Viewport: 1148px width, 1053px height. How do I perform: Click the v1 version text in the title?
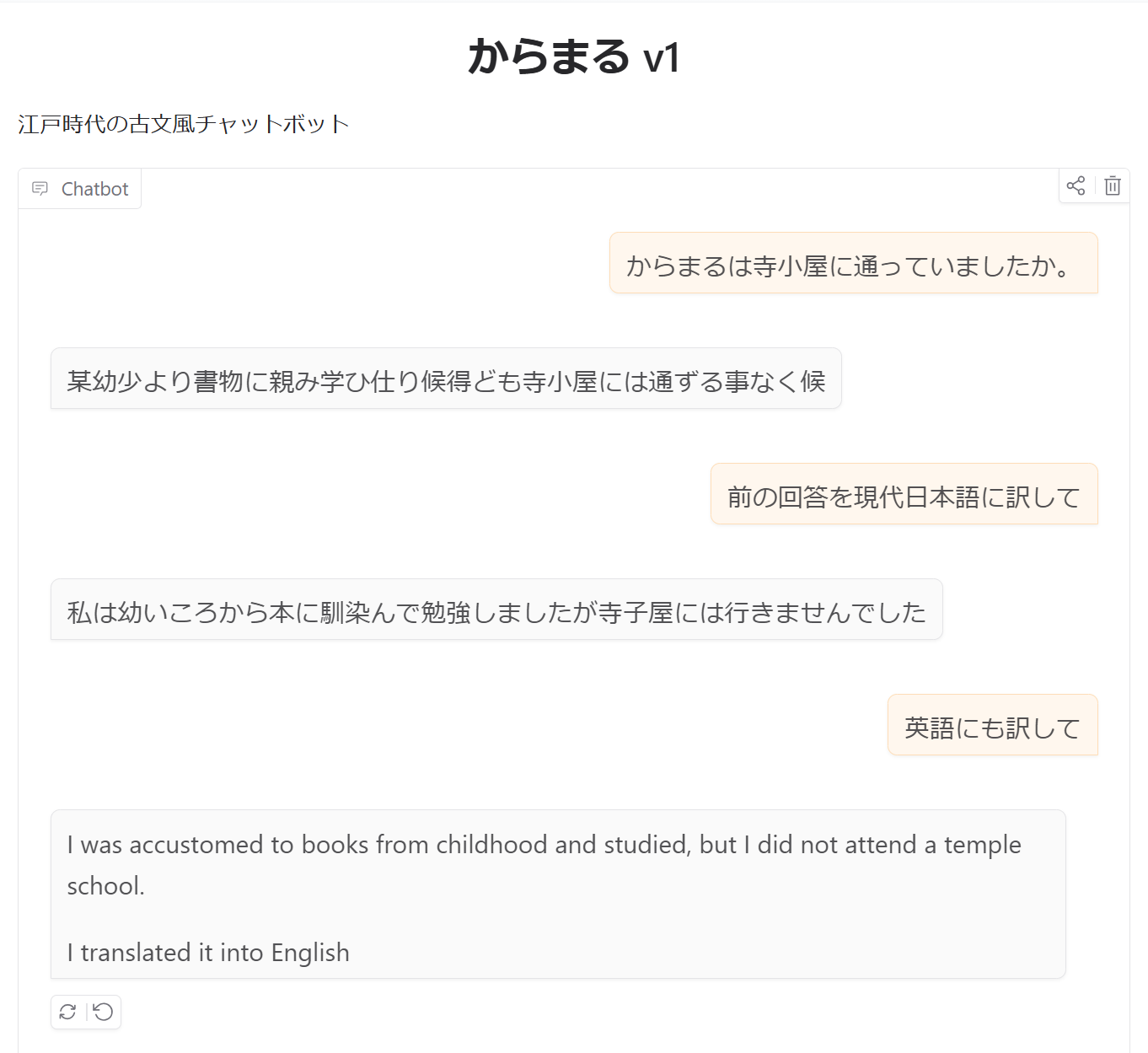click(x=661, y=59)
